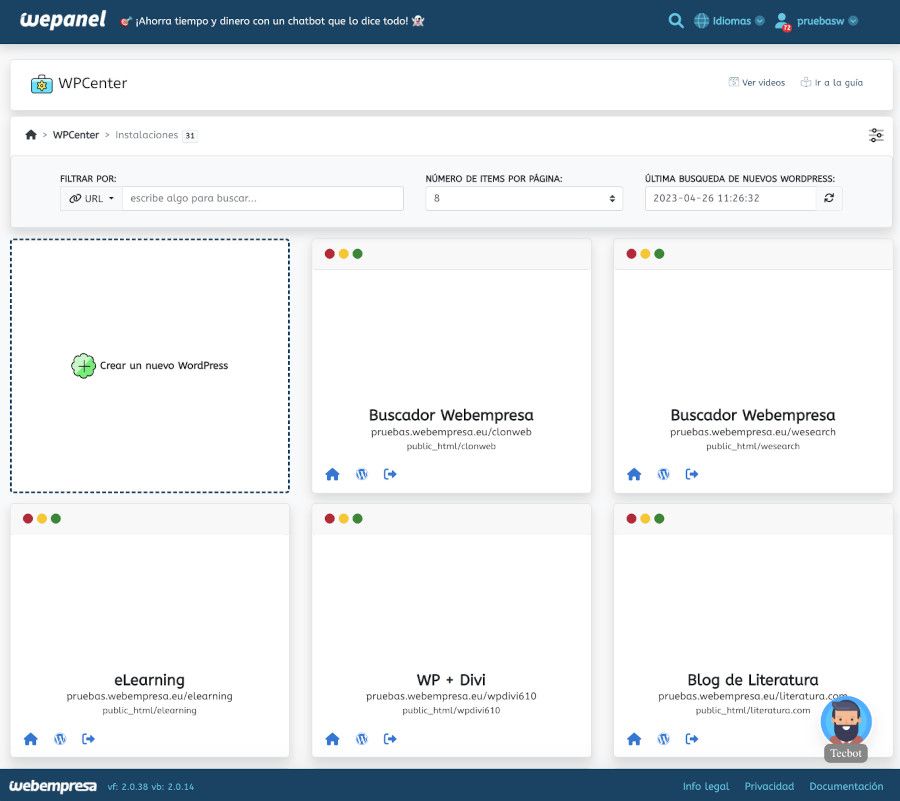The image size is (900, 801).
Task: Click the wepanel logo
Action: coord(63,20)
